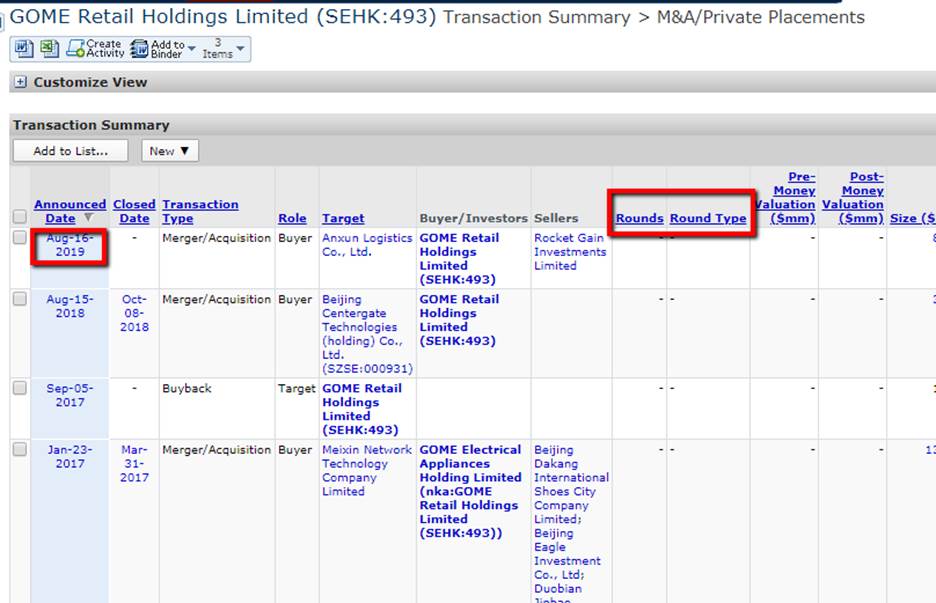Sort by Role column header

pos(292,219)
